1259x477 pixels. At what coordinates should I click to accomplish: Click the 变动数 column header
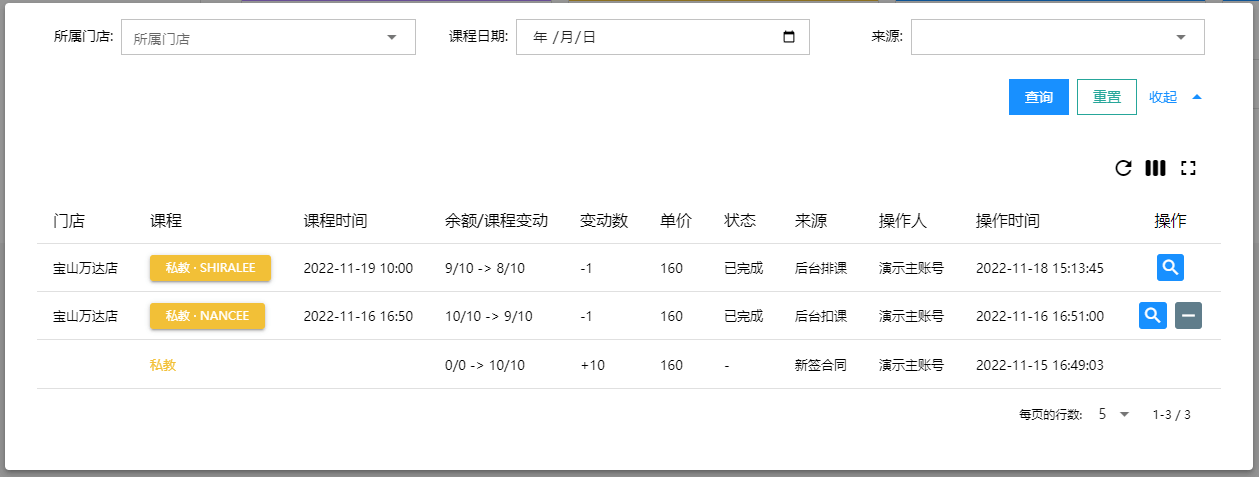click(603, 221)
